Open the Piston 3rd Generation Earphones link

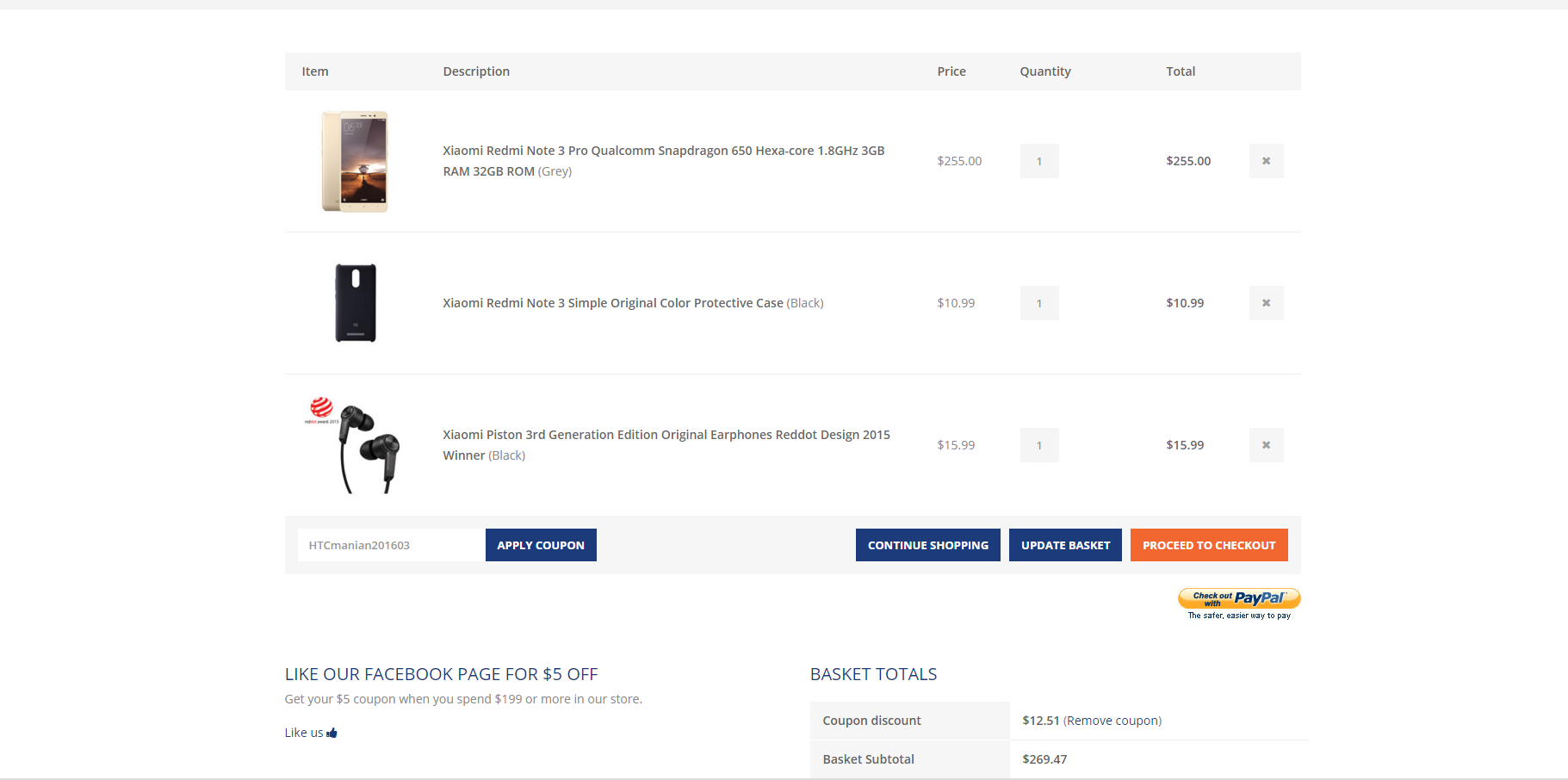pos(666,445)
